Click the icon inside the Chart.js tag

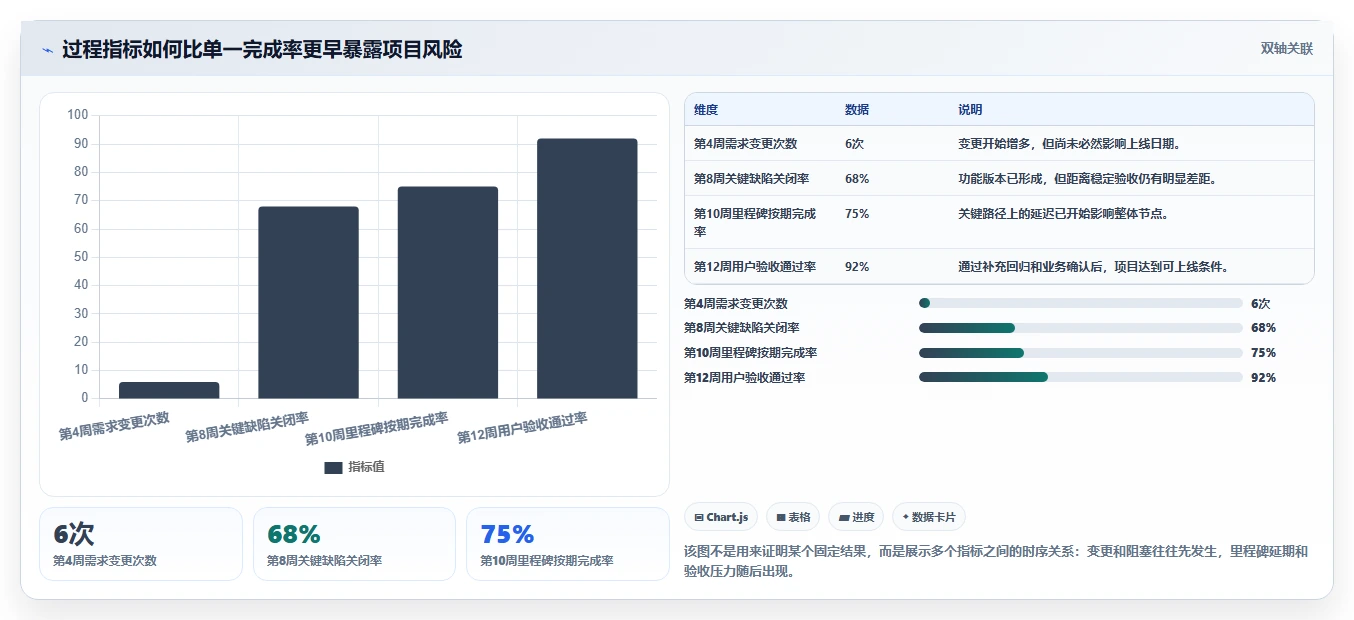(699, 518)
